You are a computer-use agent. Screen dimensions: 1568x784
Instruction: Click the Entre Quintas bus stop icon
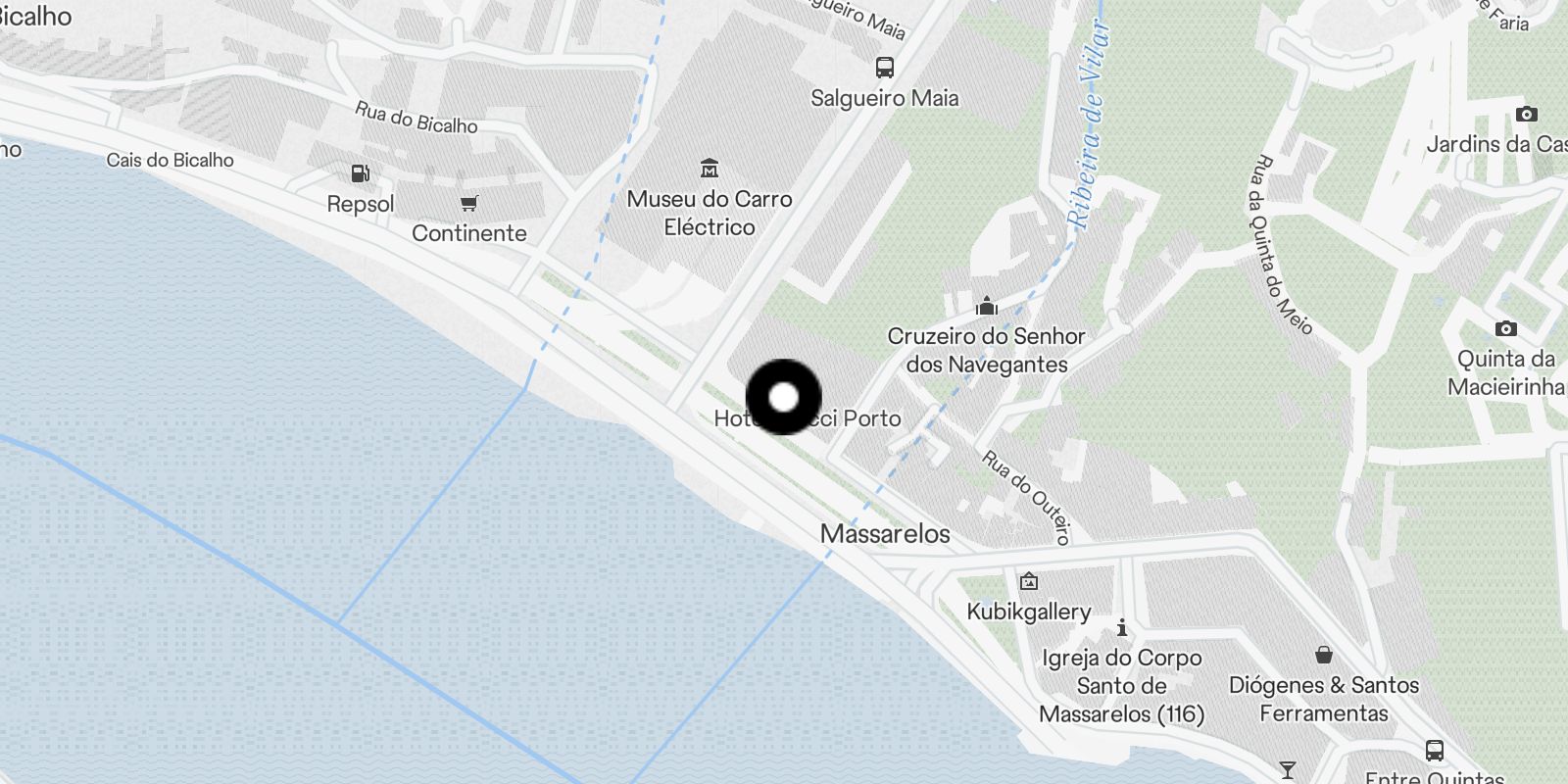pyautogui.click(x=1435, y=751)
